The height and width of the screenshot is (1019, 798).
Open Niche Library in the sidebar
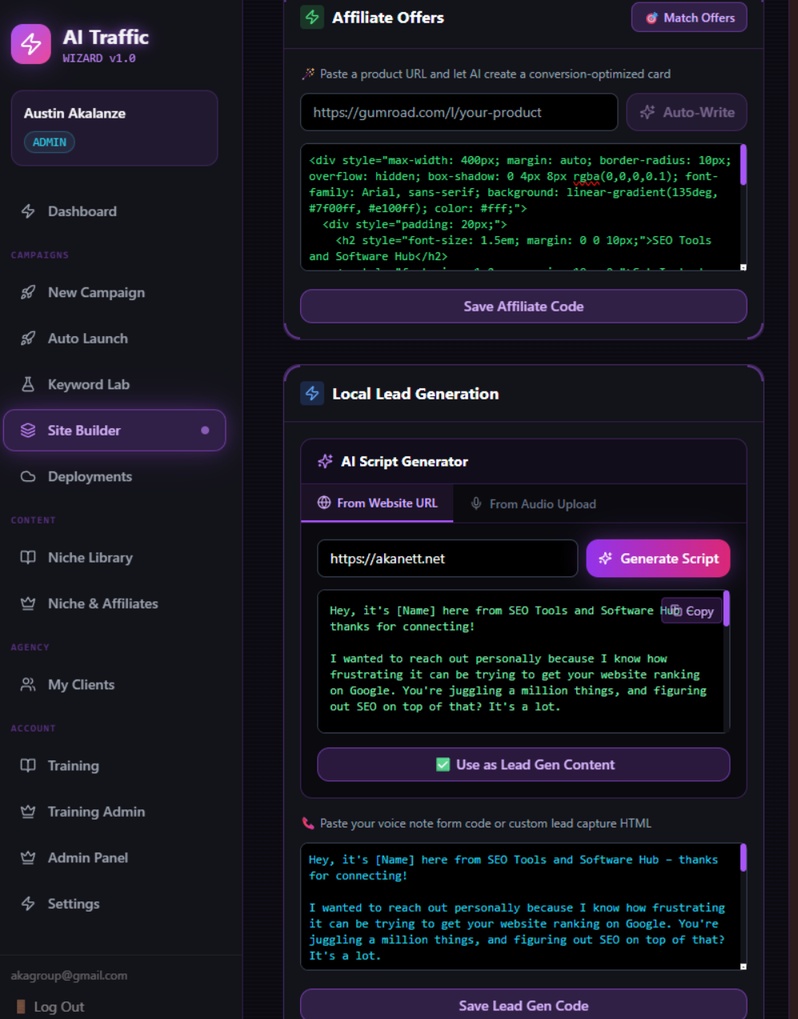[114, 558]
